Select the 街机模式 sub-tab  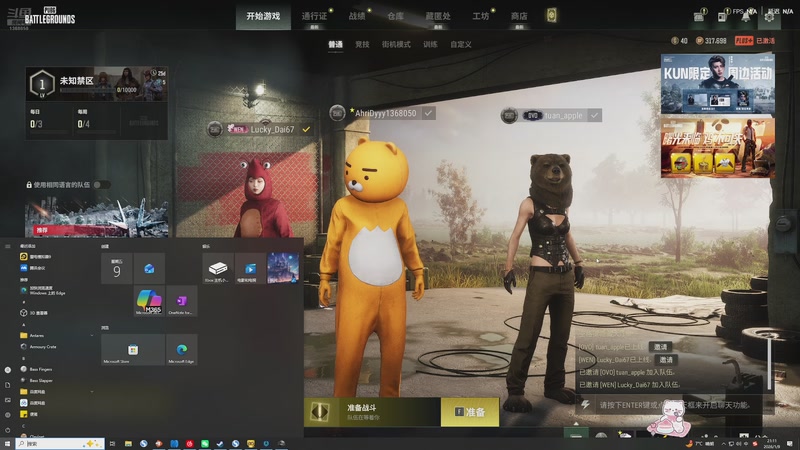point(396,44)
